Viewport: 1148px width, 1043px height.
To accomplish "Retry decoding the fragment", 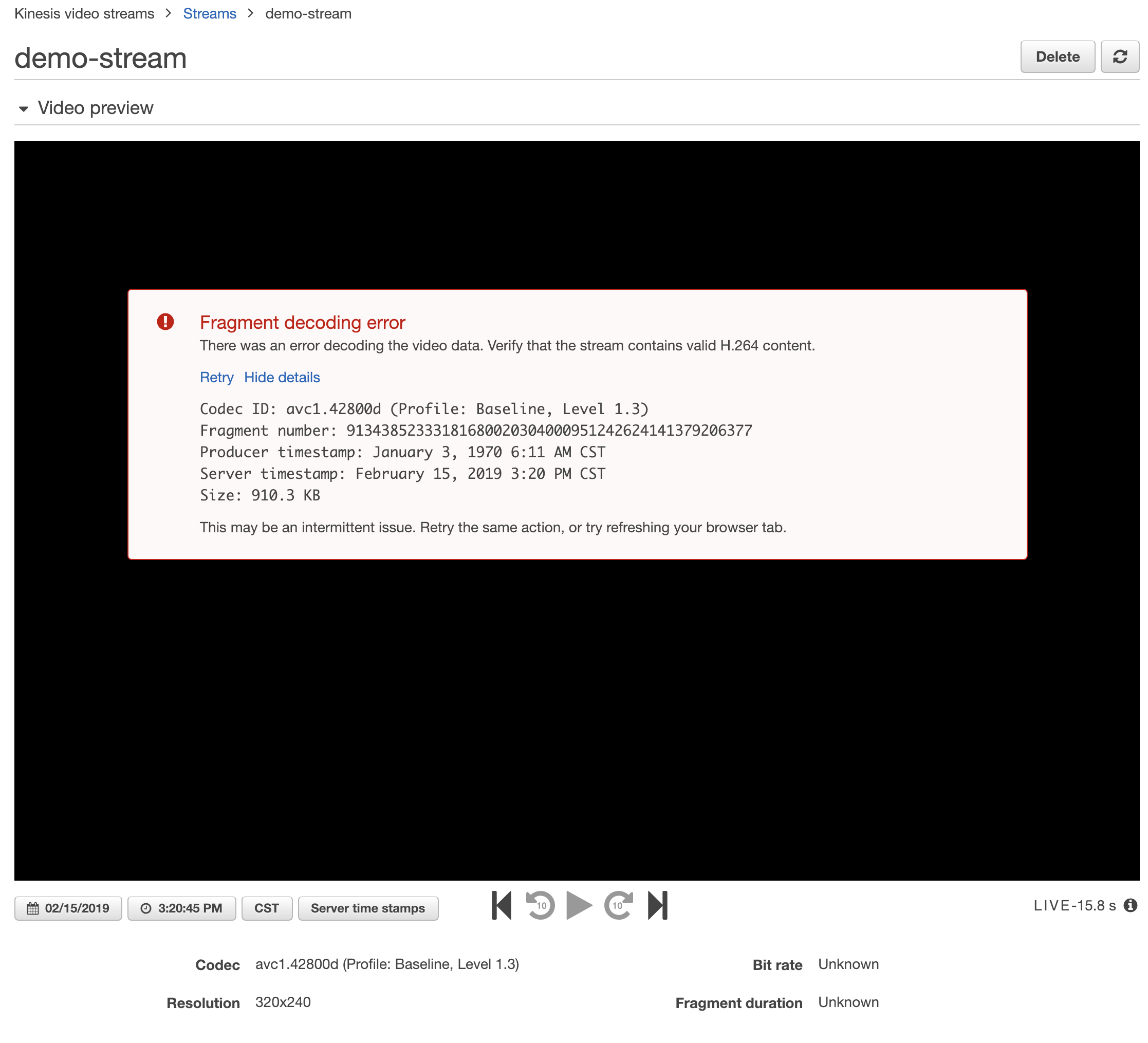I will [216, 377].
